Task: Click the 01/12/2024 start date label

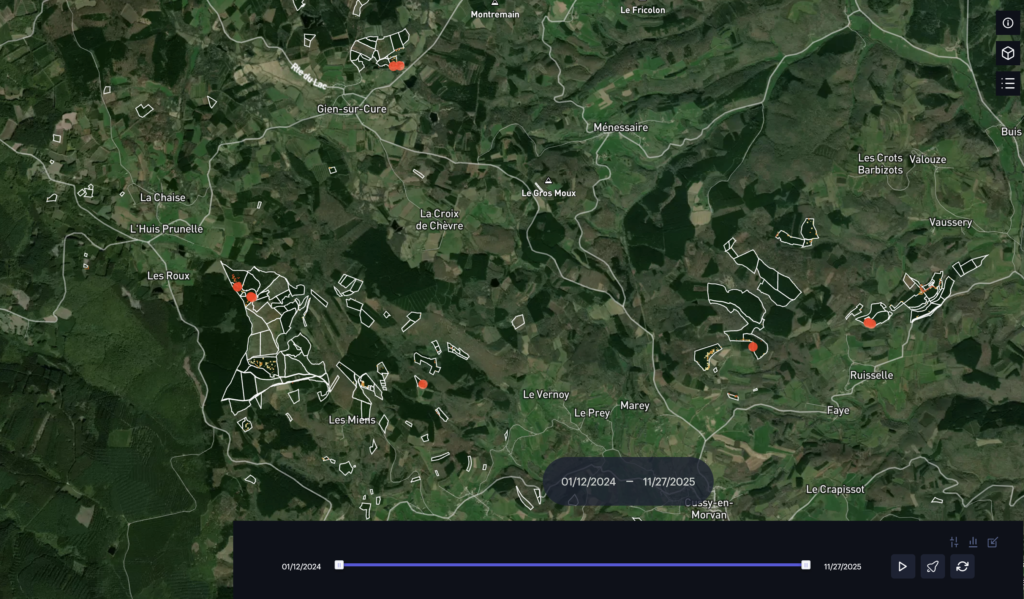Action: [301, 567]
